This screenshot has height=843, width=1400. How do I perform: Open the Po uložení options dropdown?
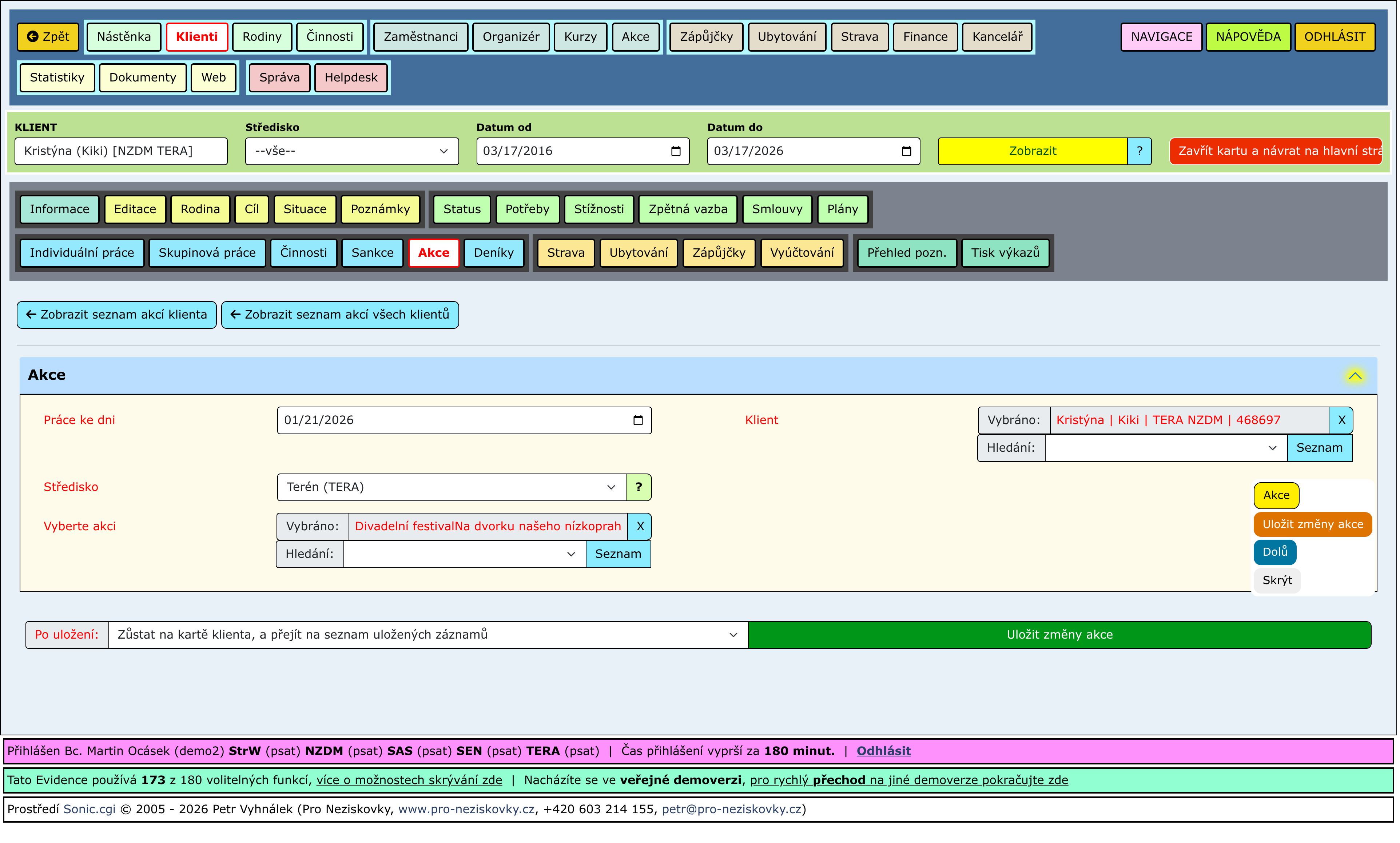pos(429,635)
